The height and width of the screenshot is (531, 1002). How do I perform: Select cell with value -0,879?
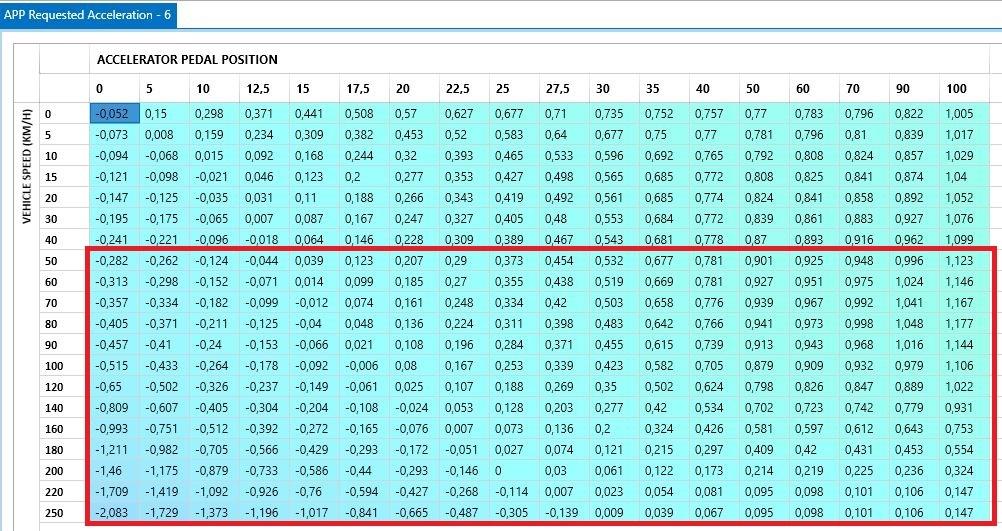pyautogui.click(x=214, y=470)
